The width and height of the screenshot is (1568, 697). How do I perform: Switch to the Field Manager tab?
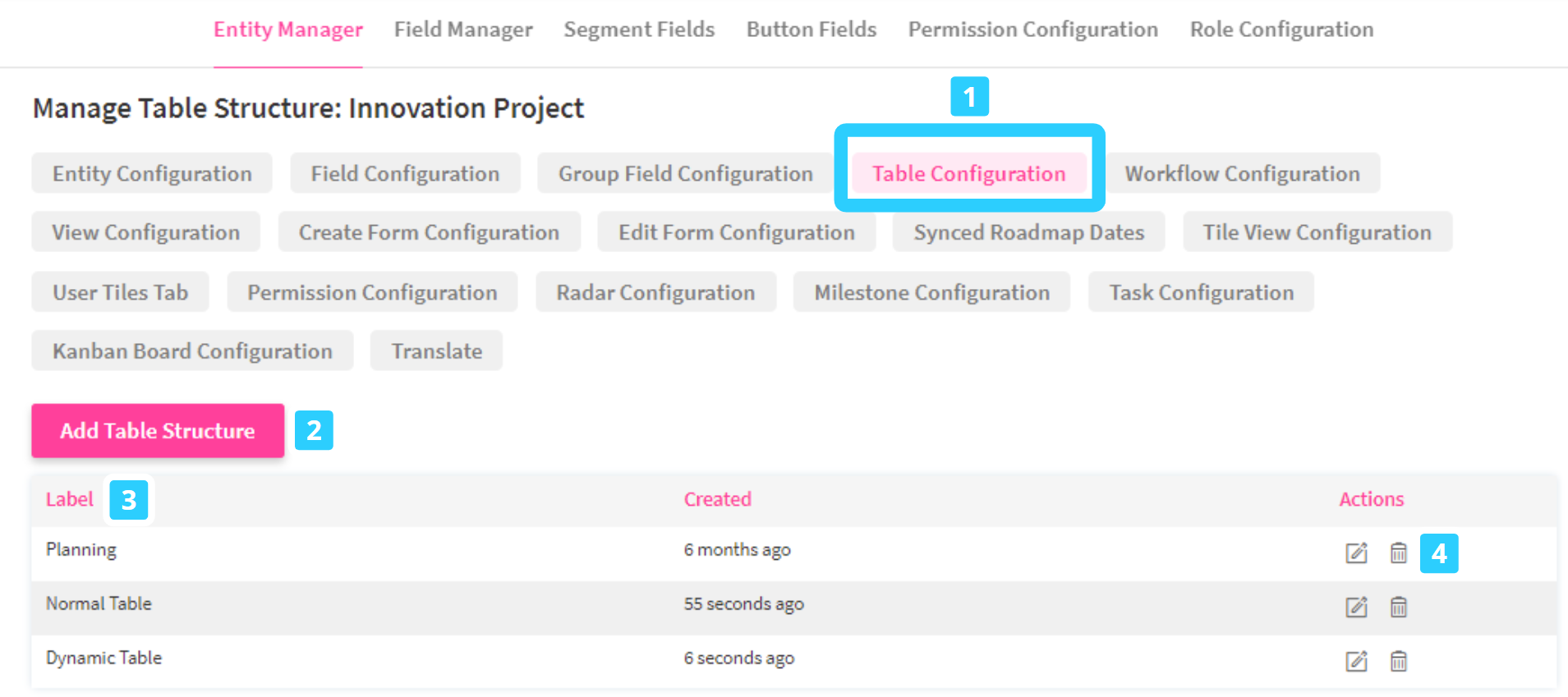(463, 30)
